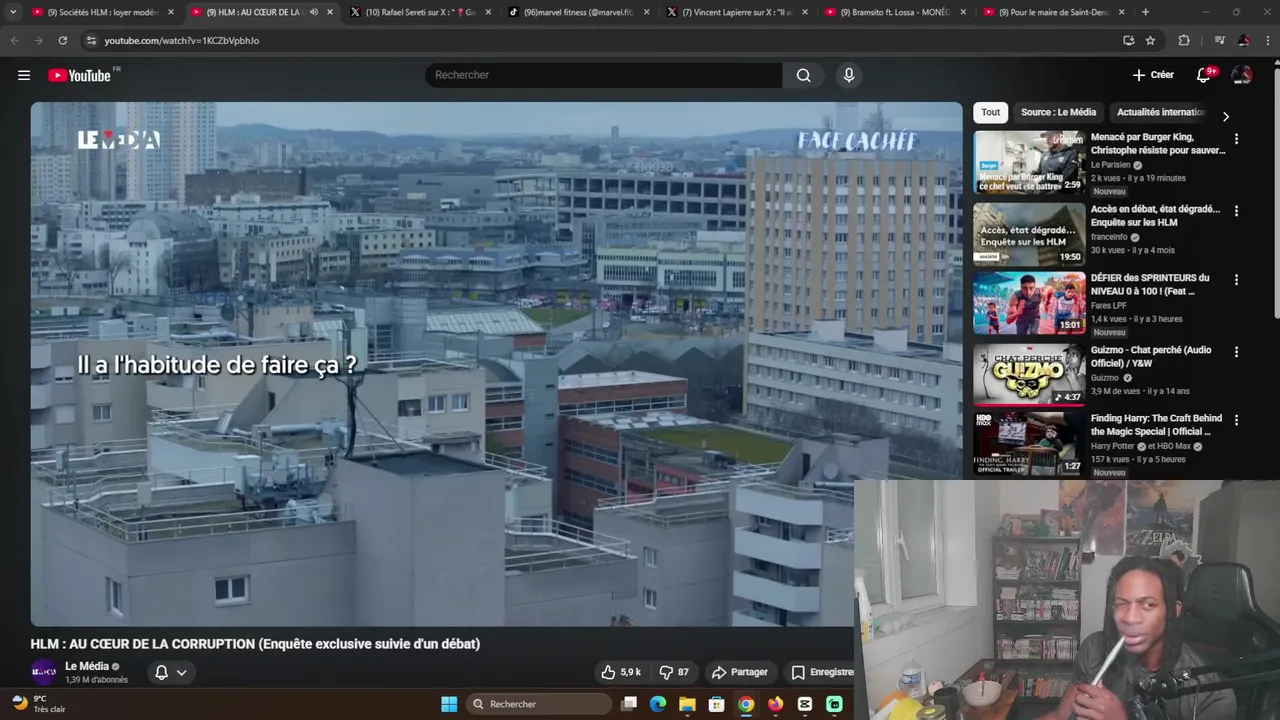Click the Accès en débat, état dégradé title

coord(1155,216)
